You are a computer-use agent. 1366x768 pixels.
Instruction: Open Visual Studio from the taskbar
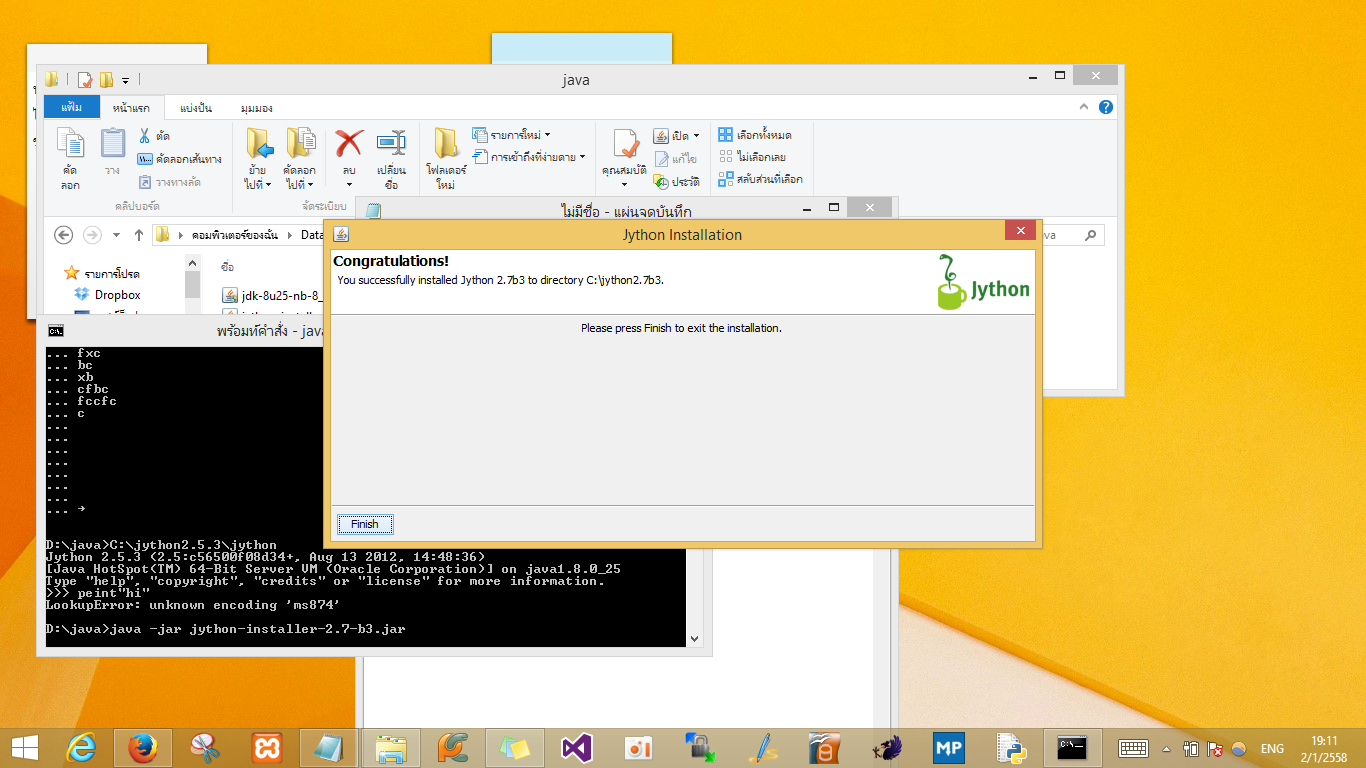pyautogui.click(x=577, y=747)
